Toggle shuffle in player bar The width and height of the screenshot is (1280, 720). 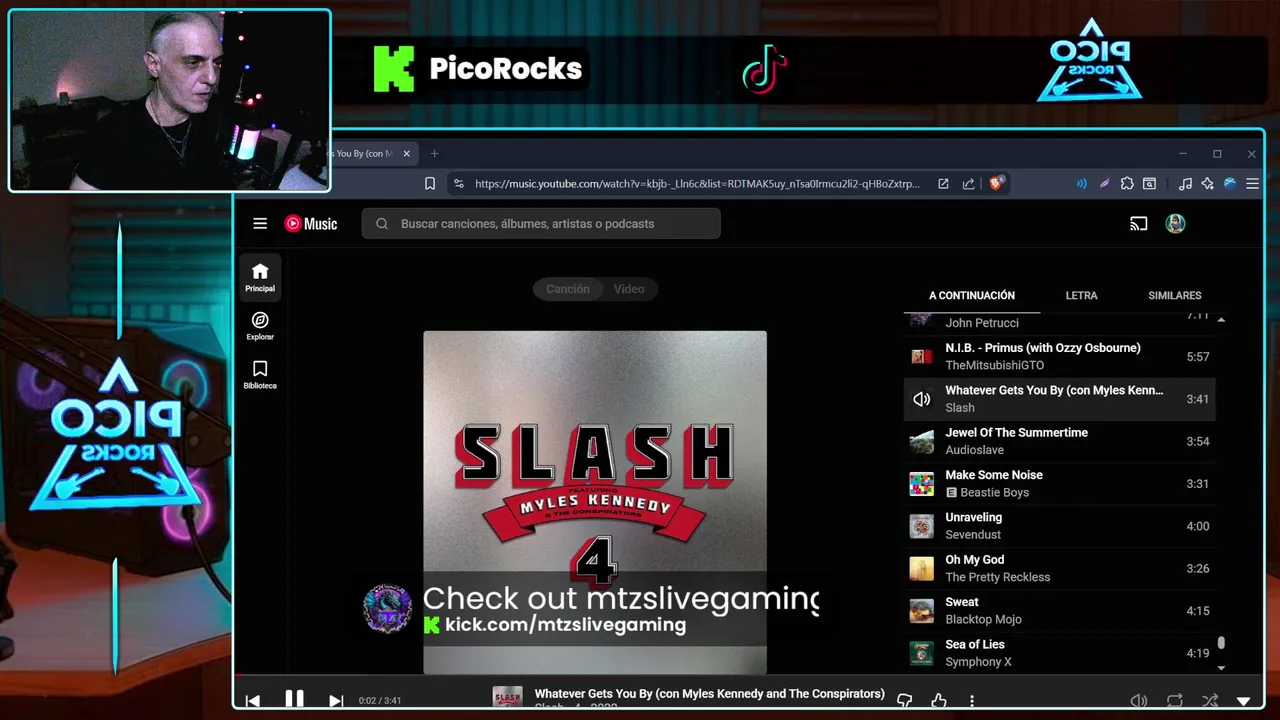[x=1210, y=701]
